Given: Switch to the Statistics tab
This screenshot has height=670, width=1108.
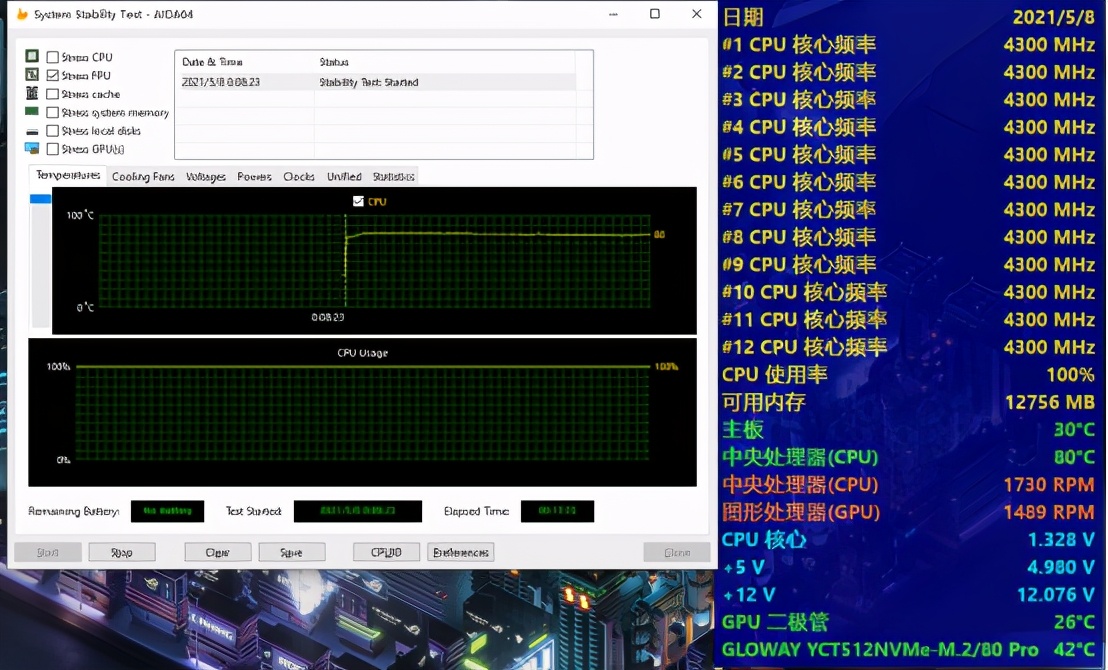Looking at the screenshot, I should 393,177.
